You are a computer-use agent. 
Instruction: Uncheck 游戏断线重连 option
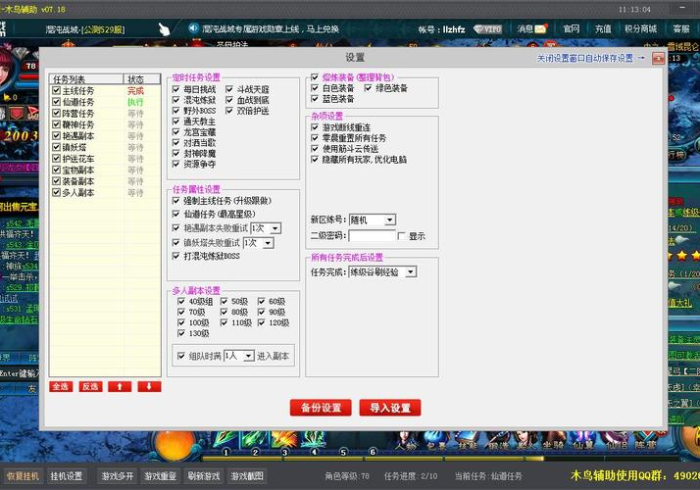pyautogui.click(x=315, y=128)
